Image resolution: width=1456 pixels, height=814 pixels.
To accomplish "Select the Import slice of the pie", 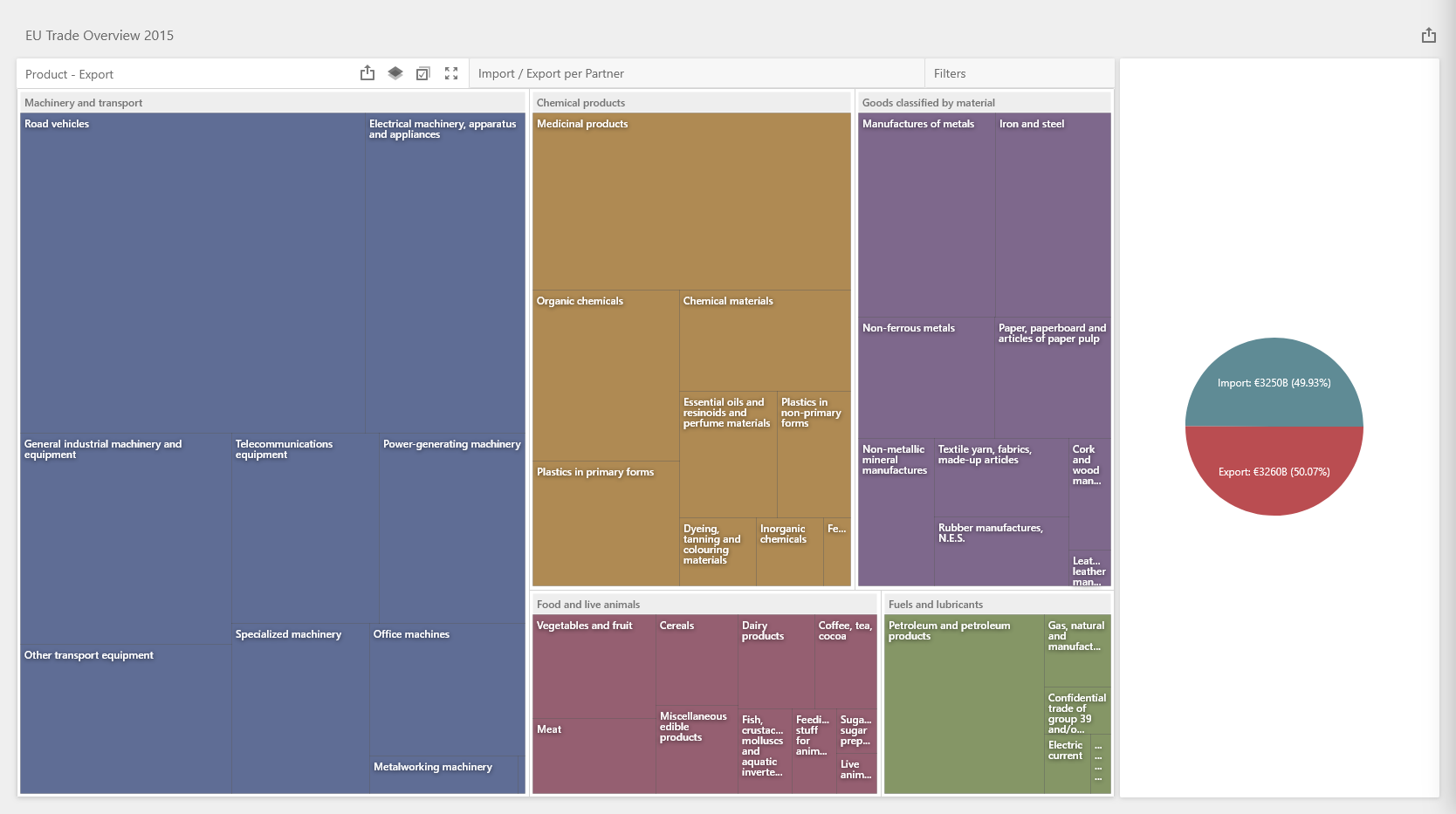I will pos(1274,383).
